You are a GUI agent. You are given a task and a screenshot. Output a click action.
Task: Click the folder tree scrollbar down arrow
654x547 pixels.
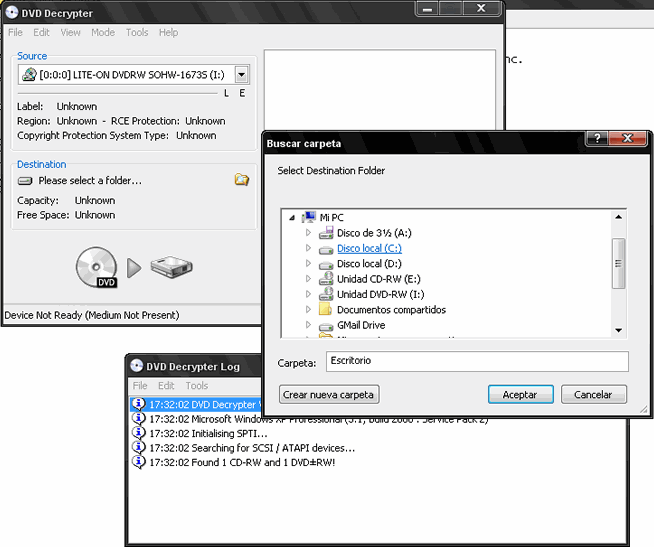pos(618,330)
